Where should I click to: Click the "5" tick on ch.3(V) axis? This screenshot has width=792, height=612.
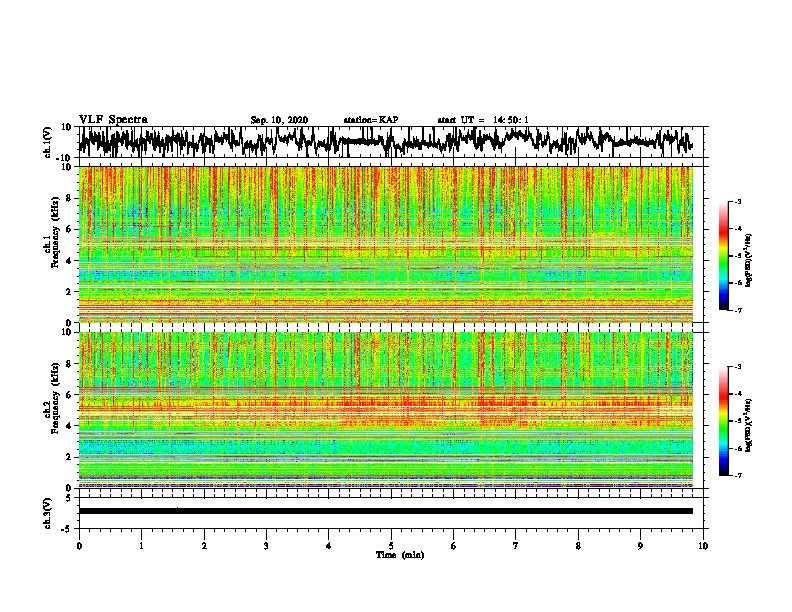pos(70,498)
